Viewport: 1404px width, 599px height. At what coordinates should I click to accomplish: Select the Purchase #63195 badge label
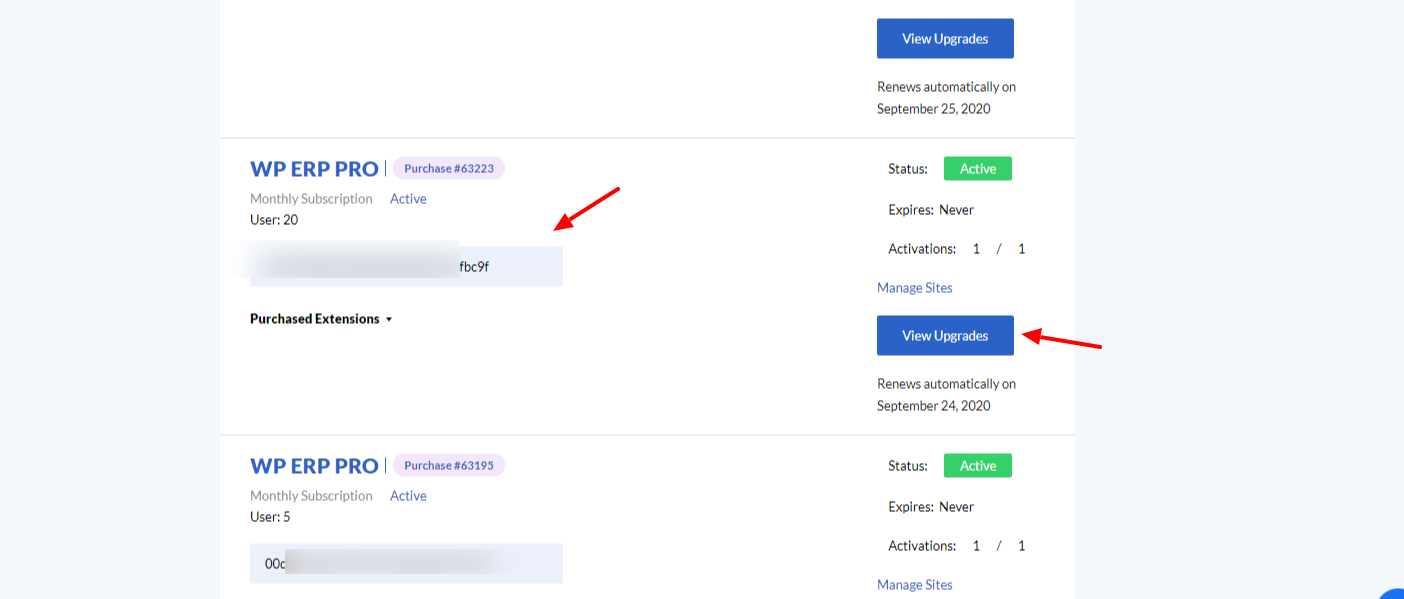tap(448, 464)
